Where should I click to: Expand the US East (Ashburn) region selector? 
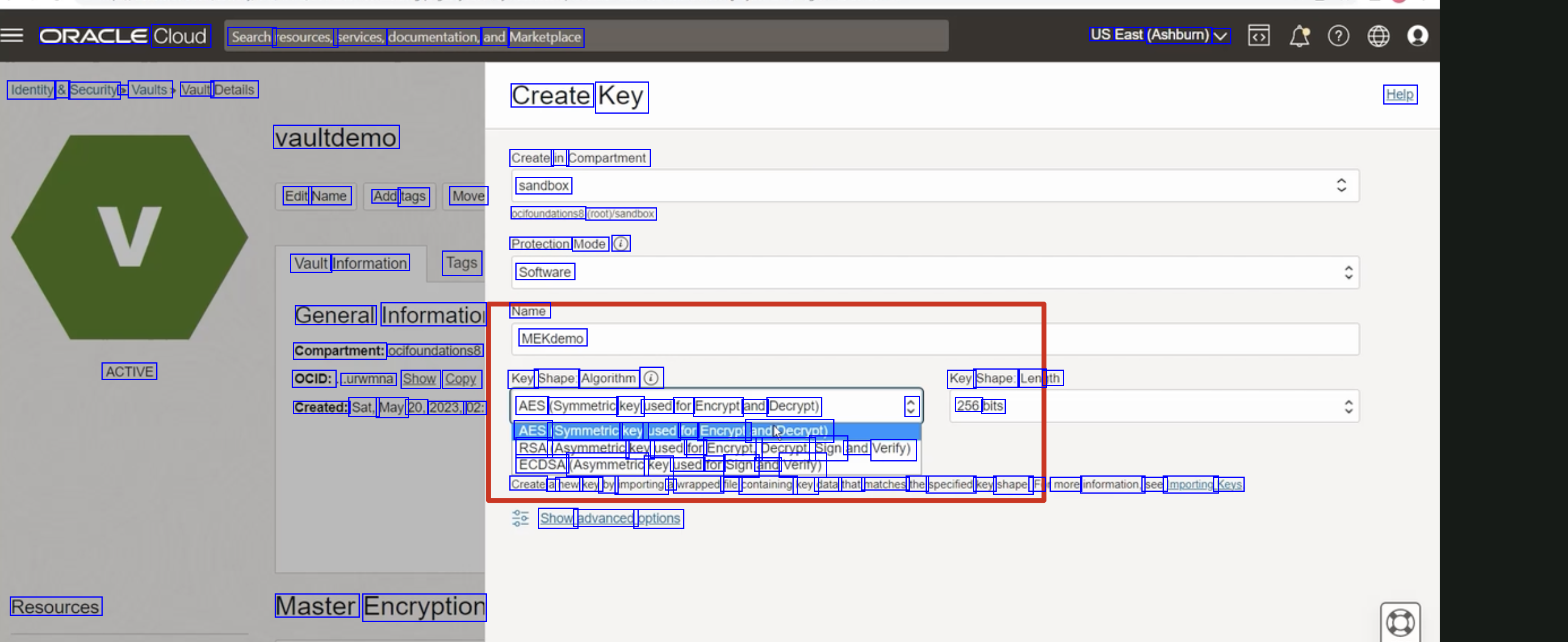coord(1159,35)
